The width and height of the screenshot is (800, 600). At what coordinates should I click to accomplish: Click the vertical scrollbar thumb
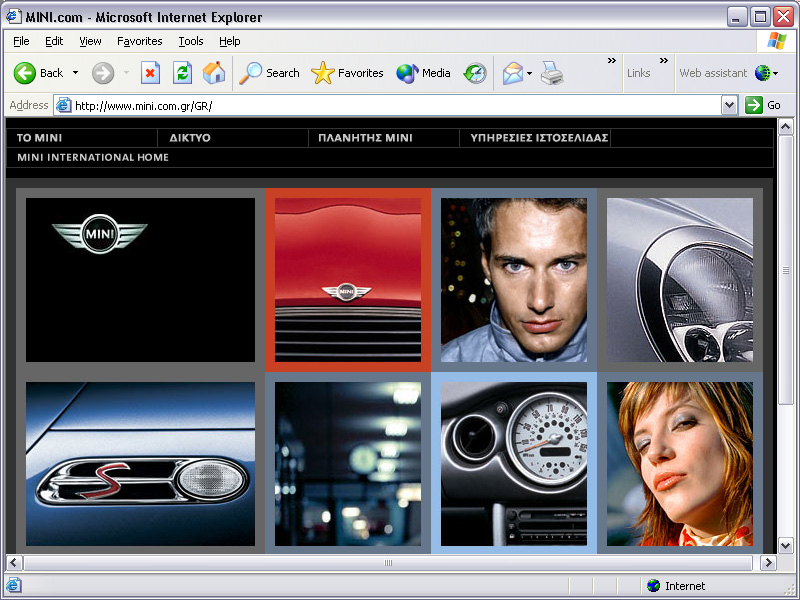click(786, 270)
